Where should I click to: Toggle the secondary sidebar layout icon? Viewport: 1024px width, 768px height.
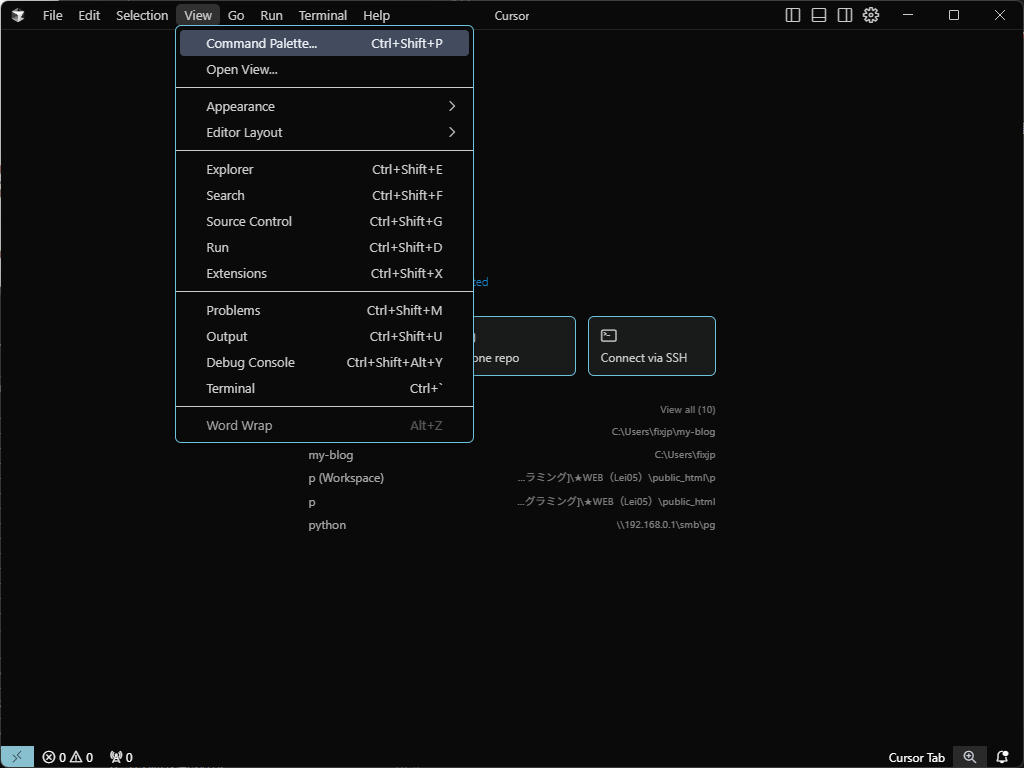(845, 15)
